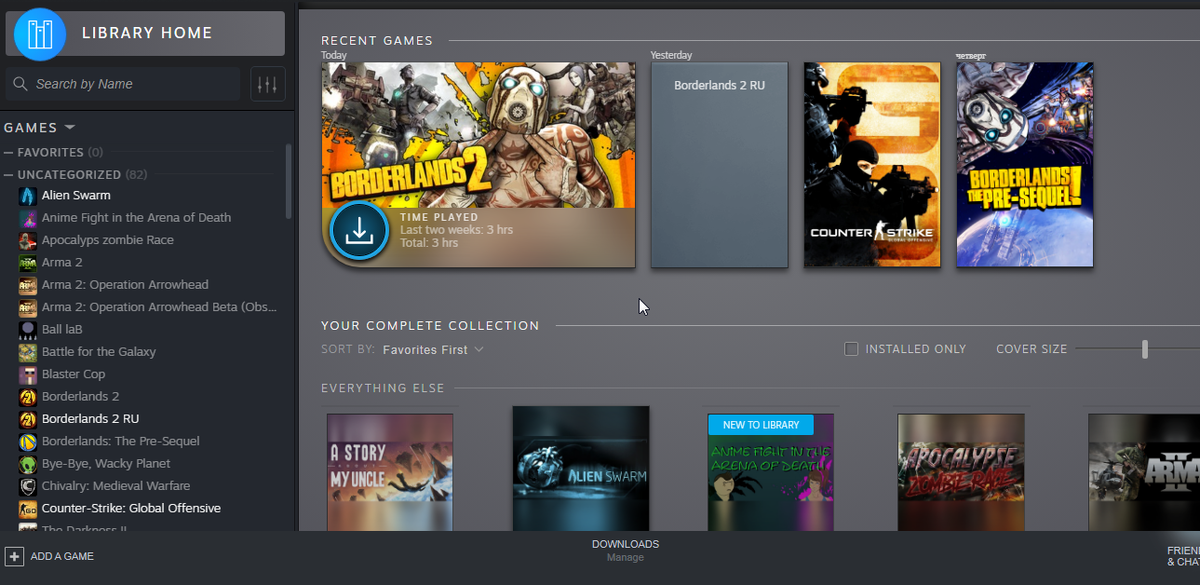Click Anime Fight in the Arena icon
The height and width of the screenshot is (585, 1200).
(x=28, y=217)
